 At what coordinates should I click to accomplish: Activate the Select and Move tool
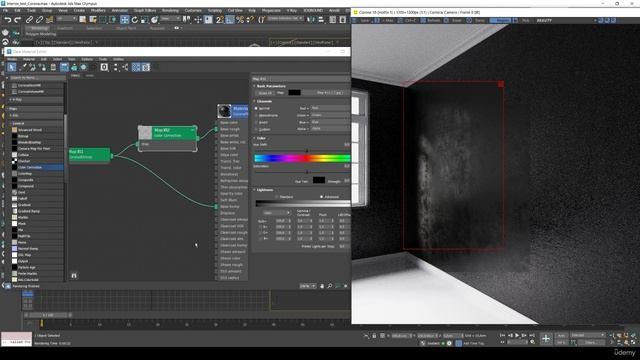click(x=124, y=20)
